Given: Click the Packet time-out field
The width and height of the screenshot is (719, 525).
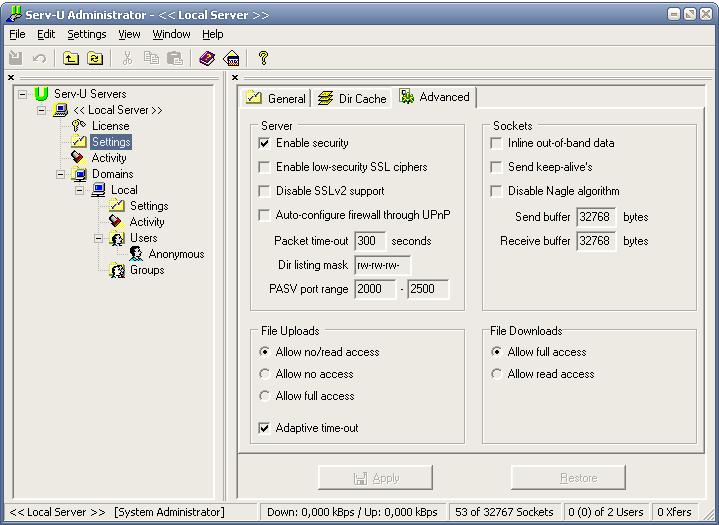Looking at the screenshot, I should pyautogui.click(x=370, y=241).
